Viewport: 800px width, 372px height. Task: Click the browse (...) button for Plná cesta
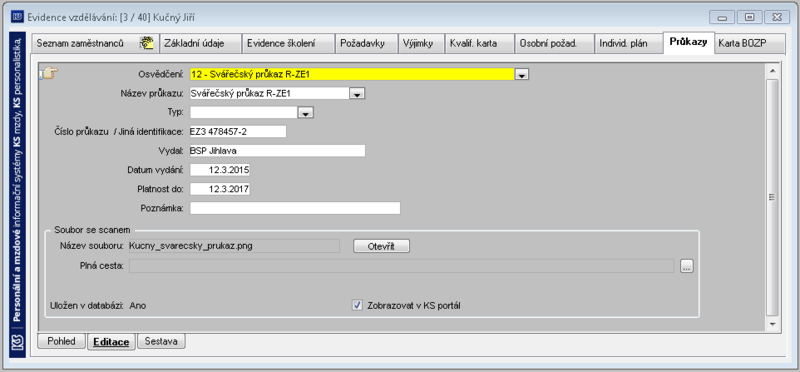pyautogui.click(x=687, y=266)
